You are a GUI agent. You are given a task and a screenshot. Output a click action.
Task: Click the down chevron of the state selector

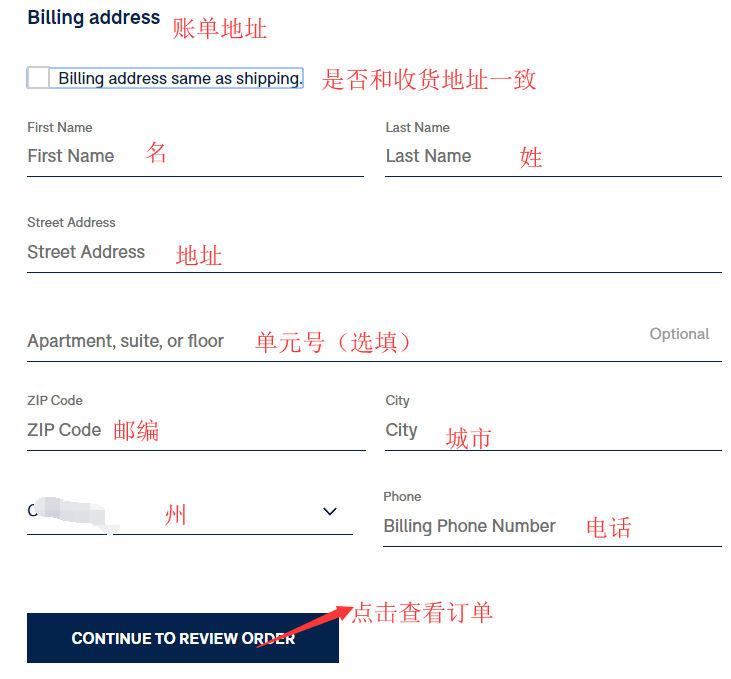point(330,512)
